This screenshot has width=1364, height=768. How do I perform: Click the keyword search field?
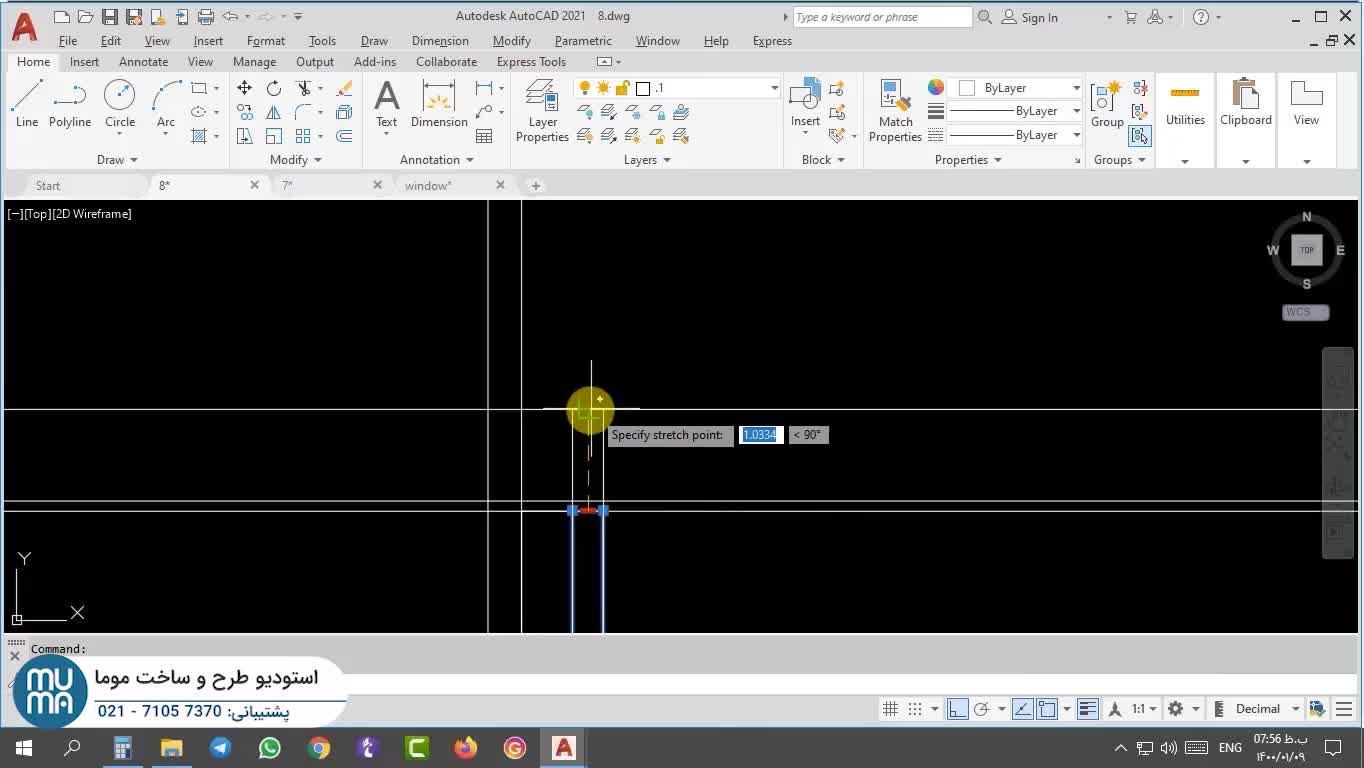pyautogui.click(x=880, y=17)
